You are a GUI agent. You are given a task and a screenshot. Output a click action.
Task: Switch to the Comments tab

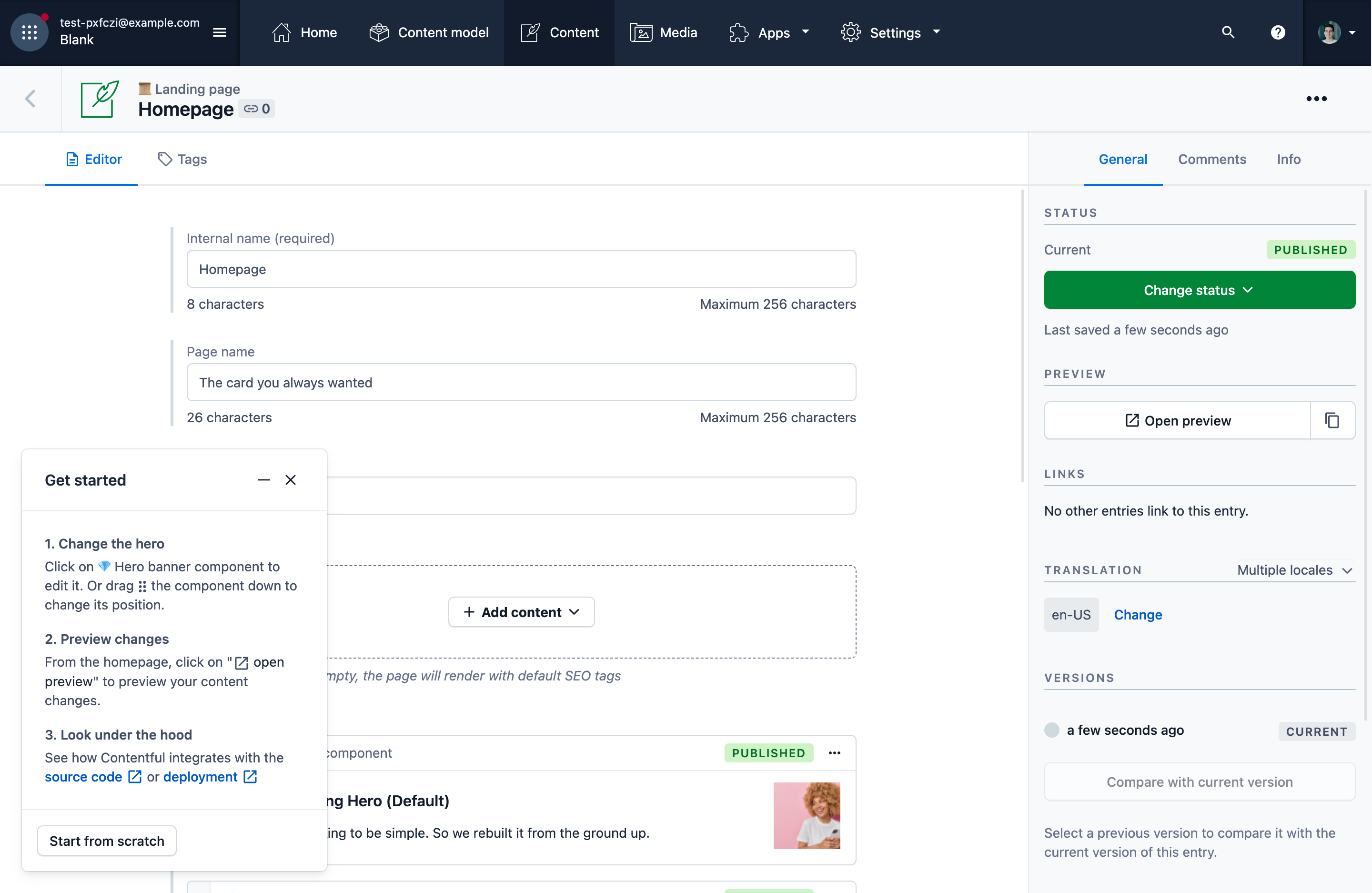click(1212, 159)
